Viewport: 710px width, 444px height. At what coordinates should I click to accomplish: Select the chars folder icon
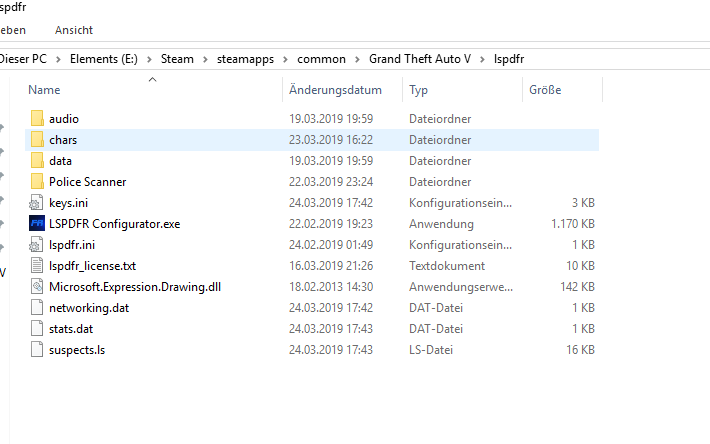coord(37,140)
